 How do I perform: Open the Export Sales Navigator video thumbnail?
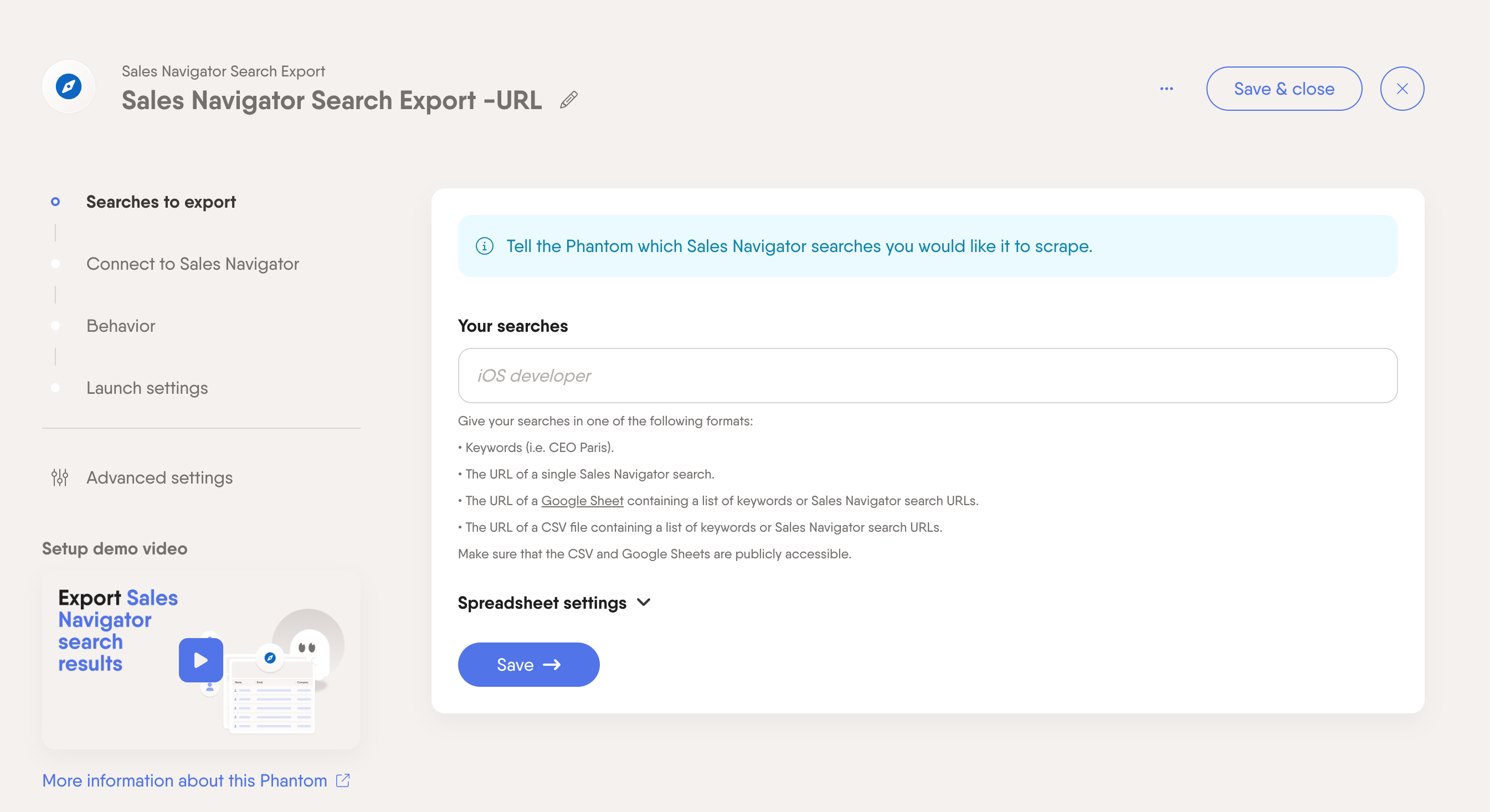(x=201, y=660)
